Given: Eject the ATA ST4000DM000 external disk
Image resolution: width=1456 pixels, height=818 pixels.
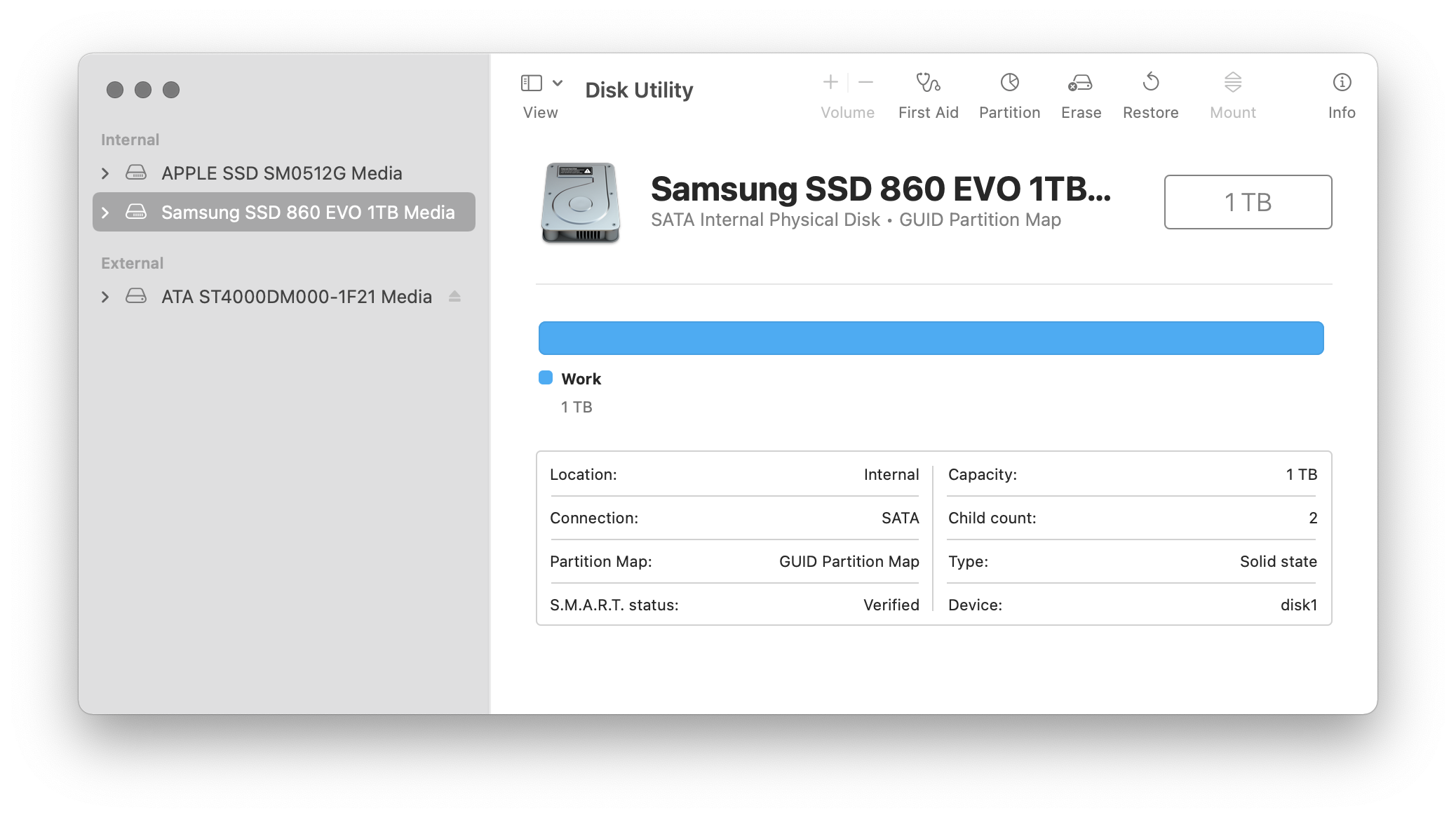Looking at the screenshot, I should pos(454,297).
